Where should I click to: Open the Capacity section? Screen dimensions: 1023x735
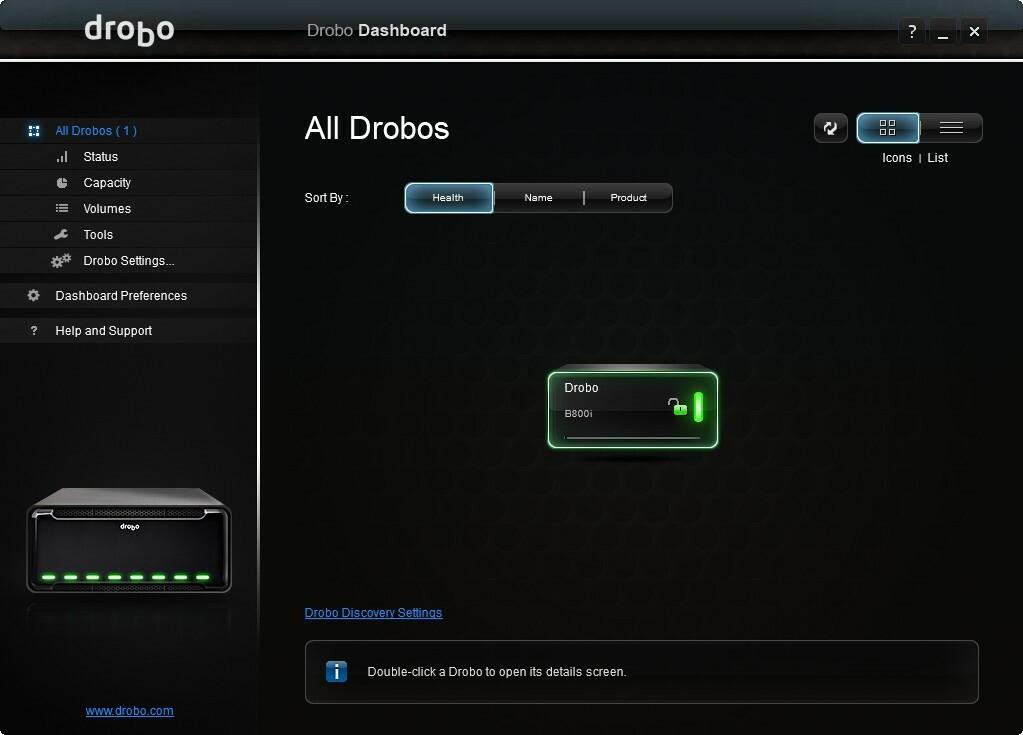pos(129,183)
